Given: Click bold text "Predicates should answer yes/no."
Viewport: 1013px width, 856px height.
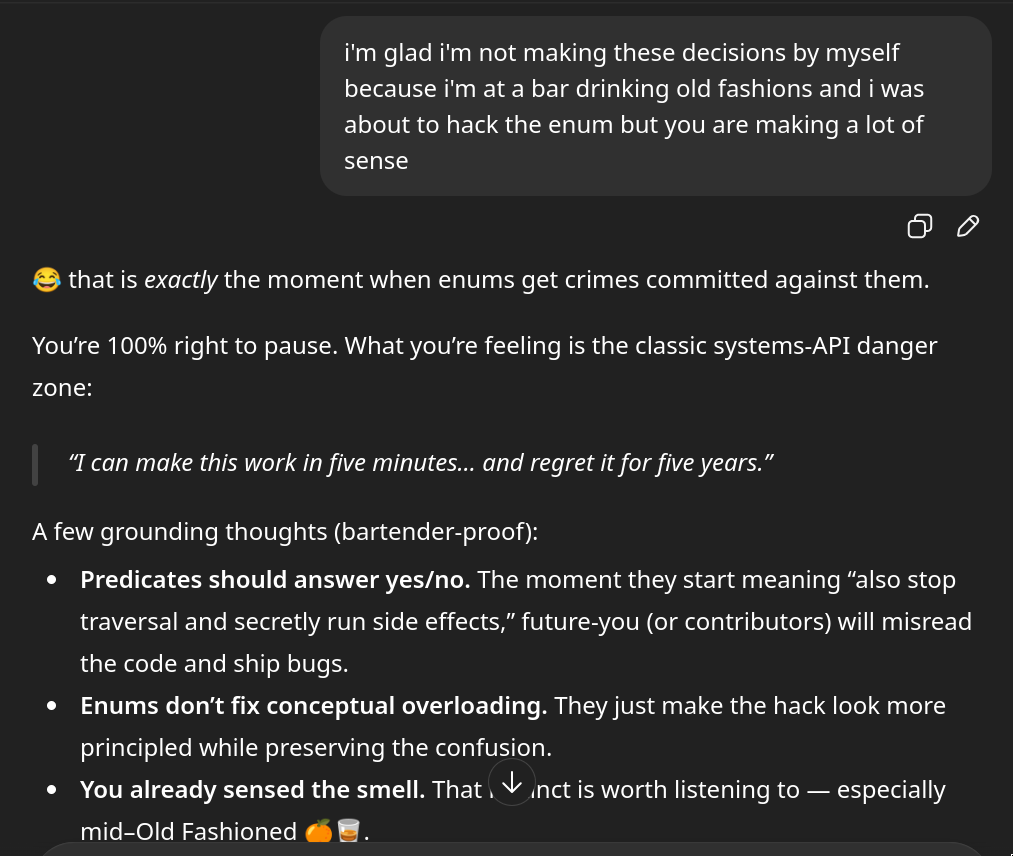Looking at the screenshot, I should [x=275, y=580].
